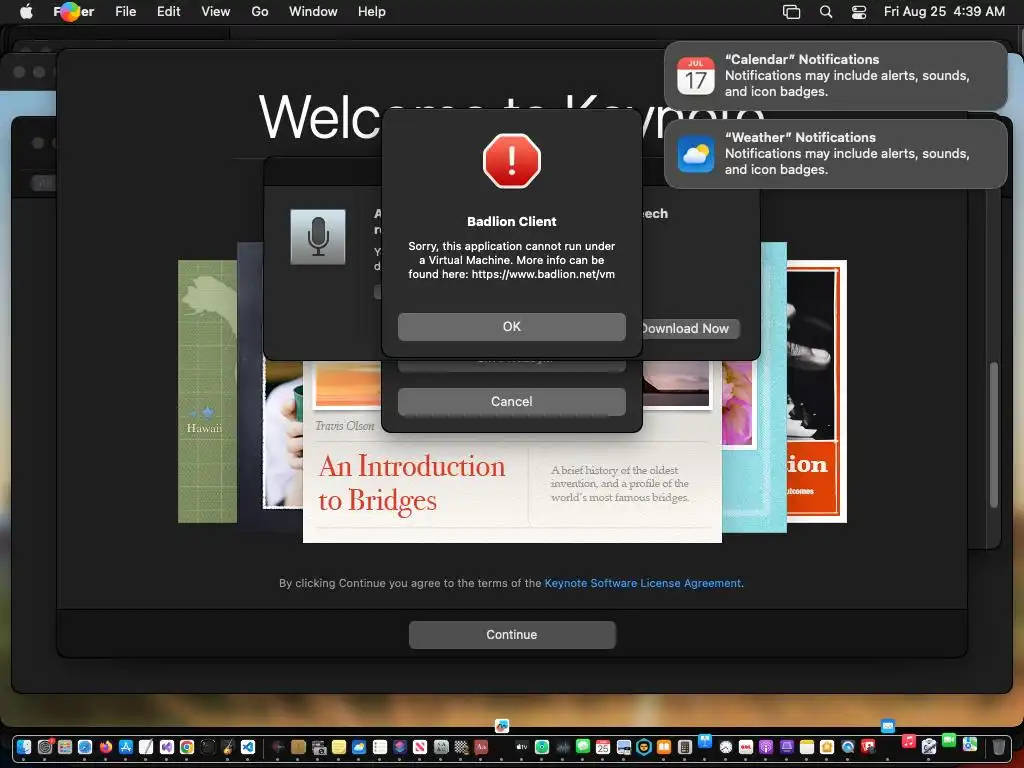Open the Help menu
This screenshot has height=768, width=1024.
tap(372, 12)
